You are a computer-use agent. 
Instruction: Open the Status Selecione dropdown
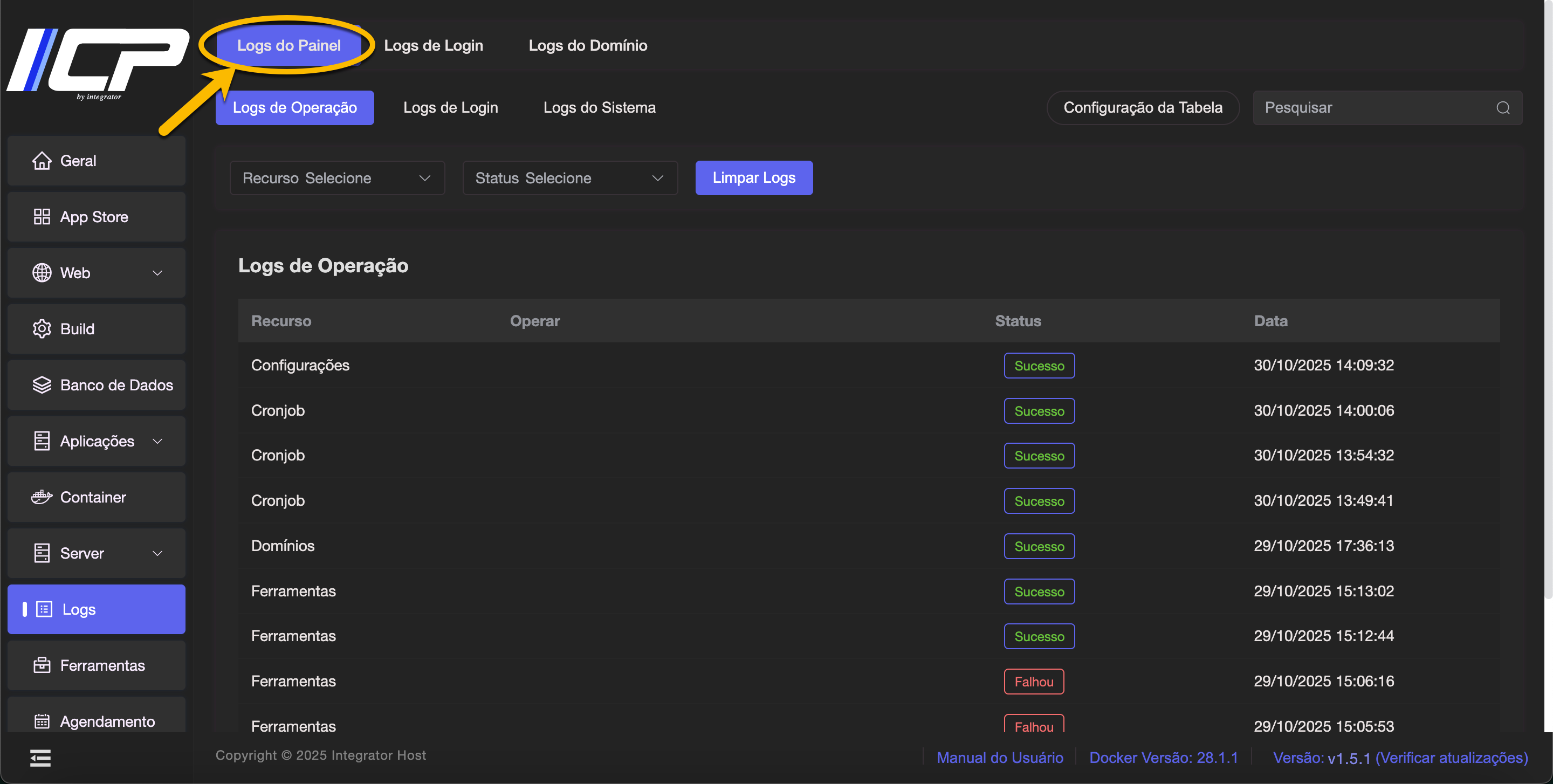coord(570,178)
